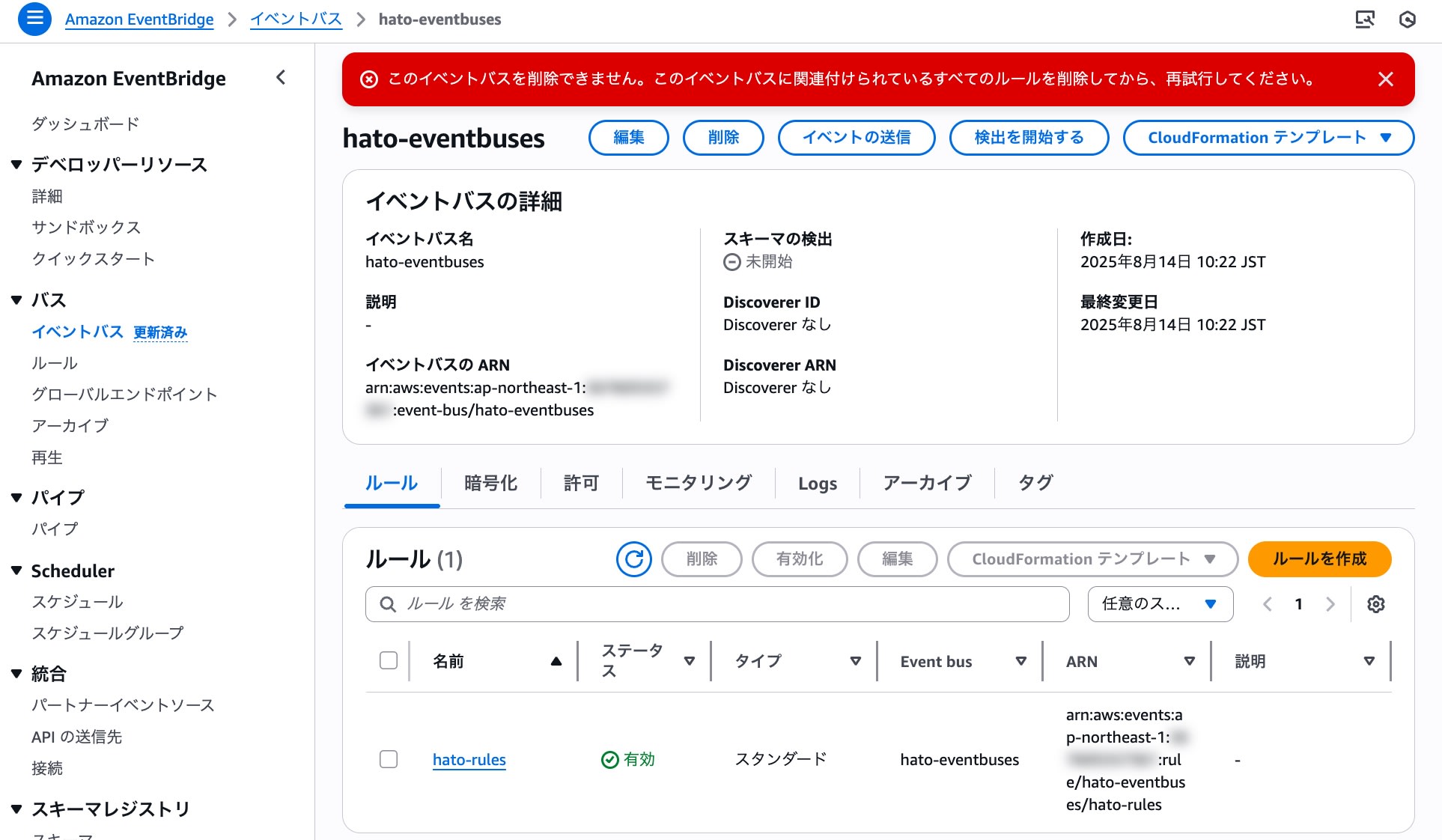
Task: Click the hexagon settings icon in header
Action: [x=1408, y=19]
